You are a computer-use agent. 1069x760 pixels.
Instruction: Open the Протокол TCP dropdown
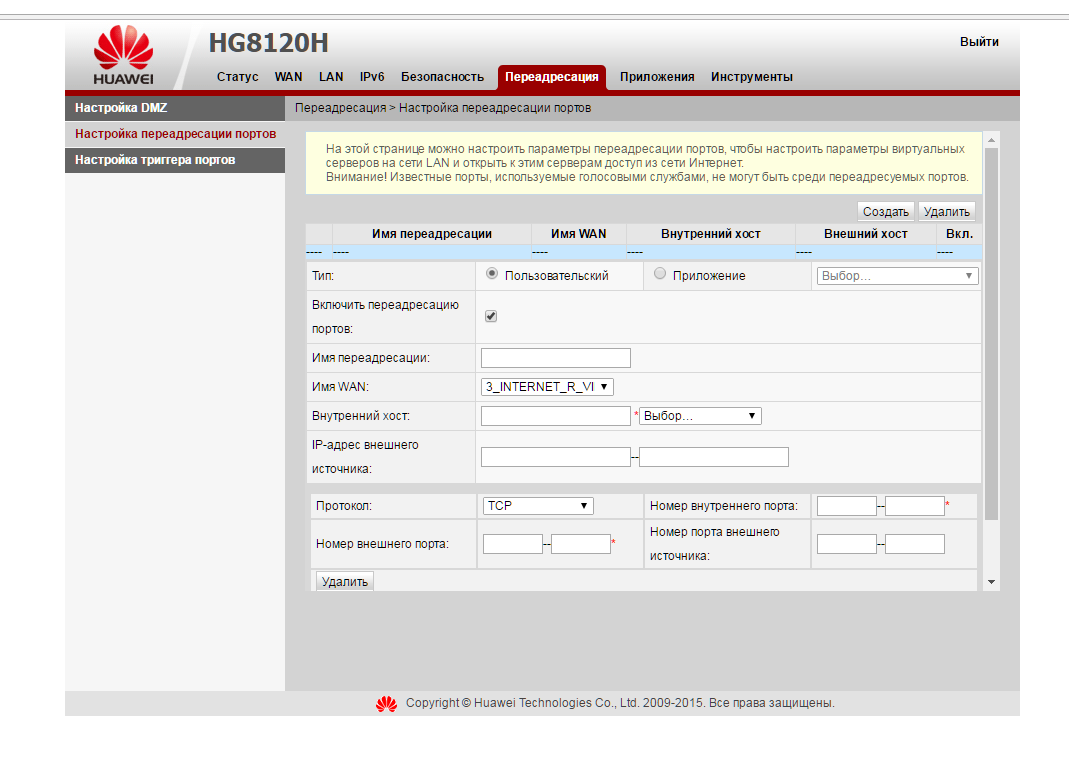pyautogui.click(x=538, y=506)
